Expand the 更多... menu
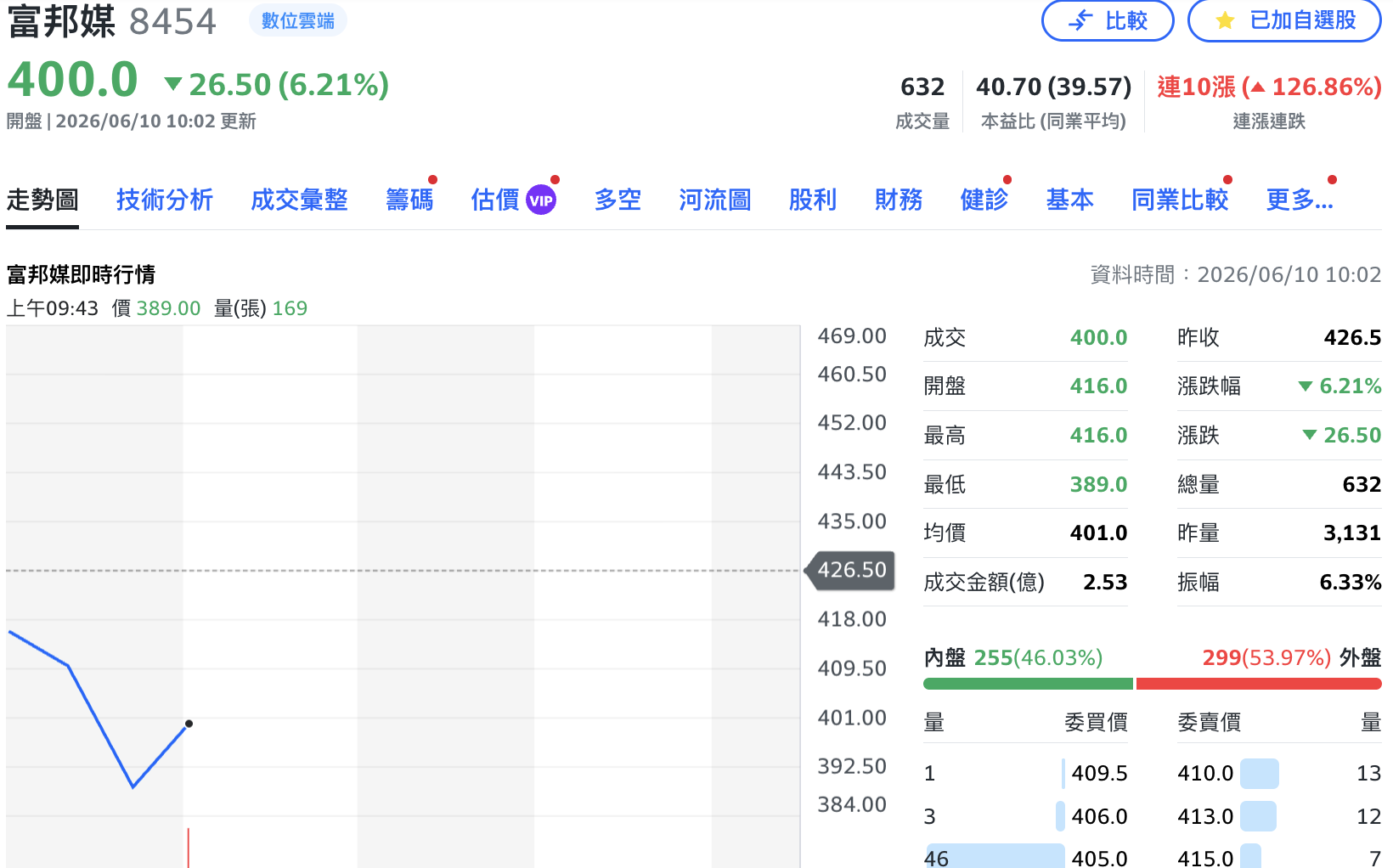1393x868 pixels. point(1300,200)
